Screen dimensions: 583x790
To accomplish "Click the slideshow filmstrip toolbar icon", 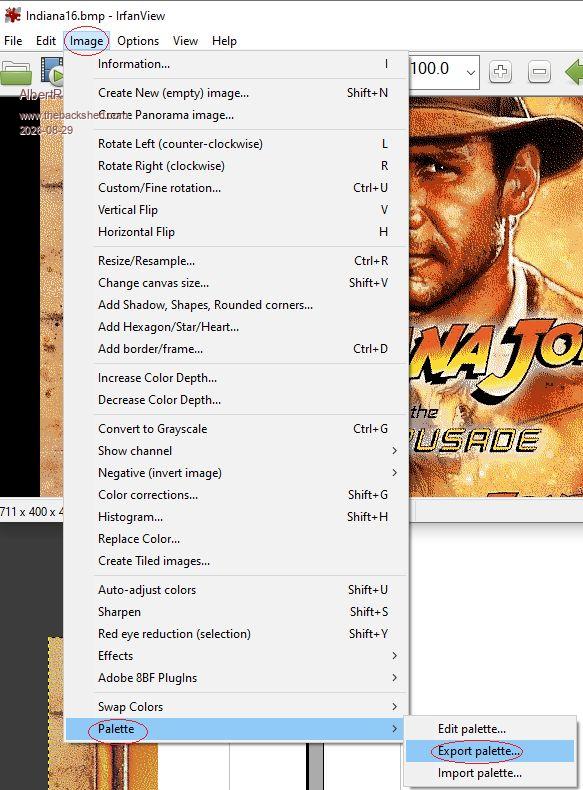I will point(52,71).
